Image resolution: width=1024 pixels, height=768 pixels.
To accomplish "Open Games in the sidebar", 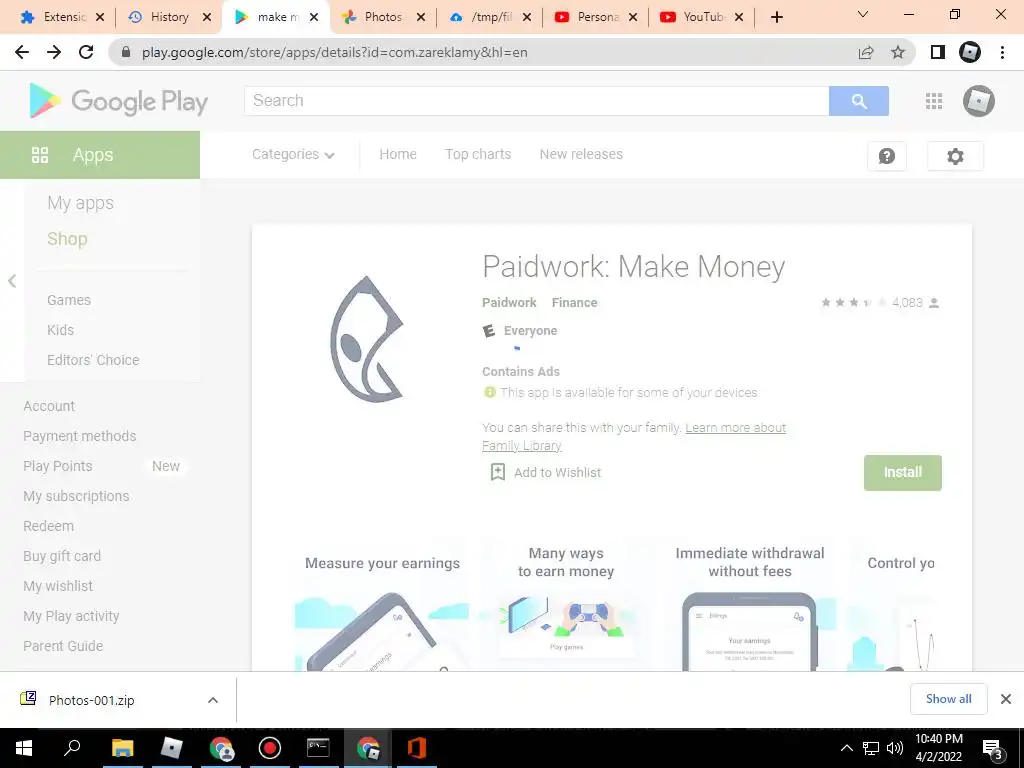I will (69, 300).
